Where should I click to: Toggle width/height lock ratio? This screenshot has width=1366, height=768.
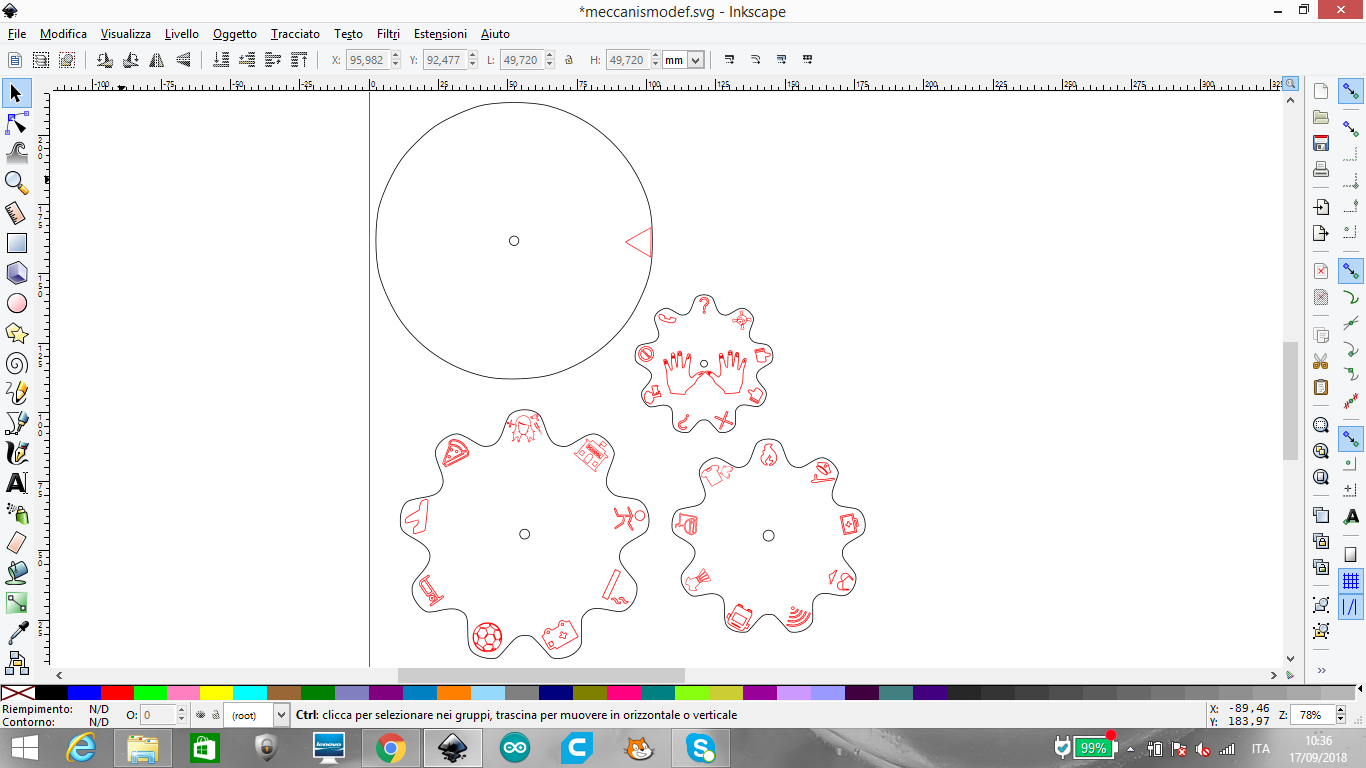pyautogui.click(x=569, y=60)
